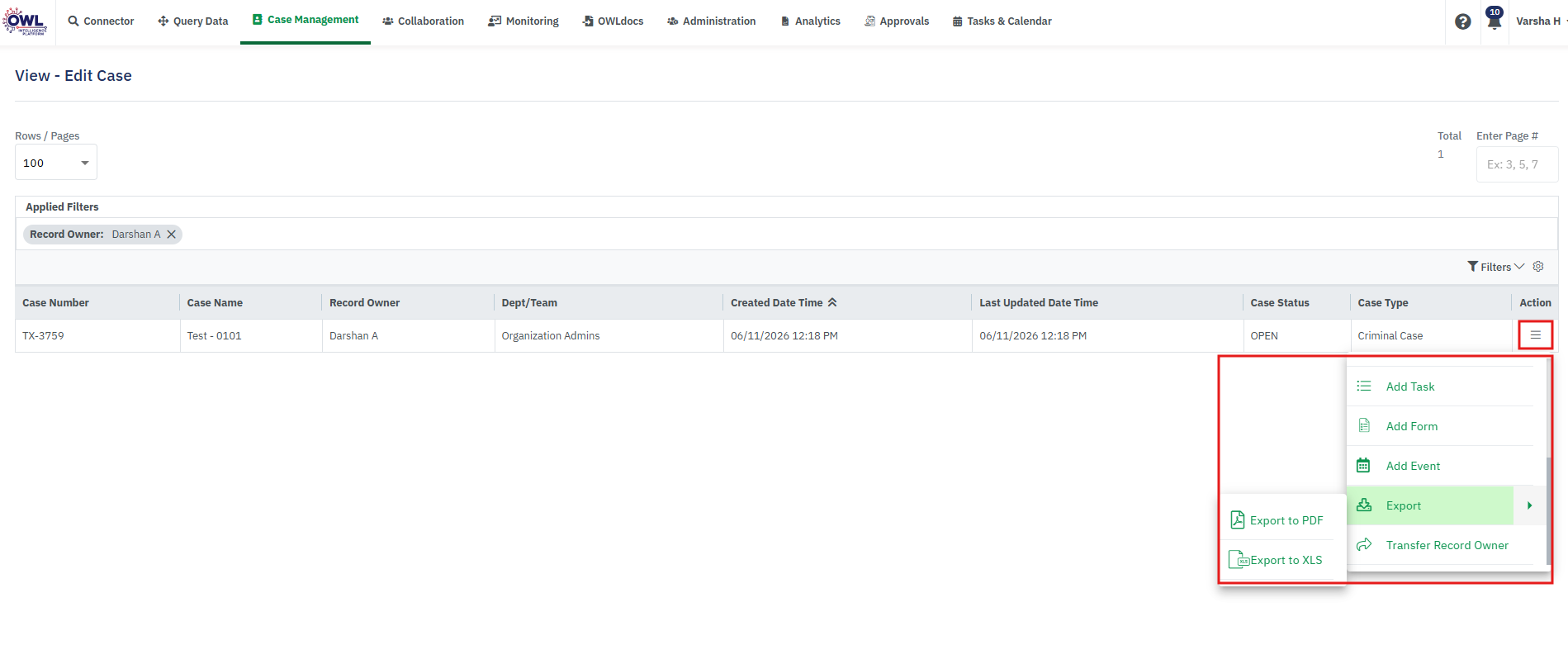Screen dimensions: 1568x664
Task: Click the Export to XLS file icon
Action: click(x=1239, y=560)
